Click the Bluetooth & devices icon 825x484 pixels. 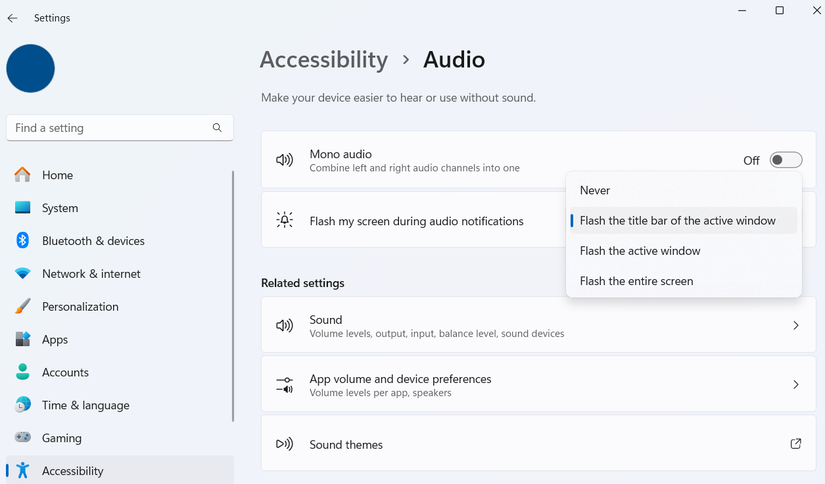pos(22,241)
